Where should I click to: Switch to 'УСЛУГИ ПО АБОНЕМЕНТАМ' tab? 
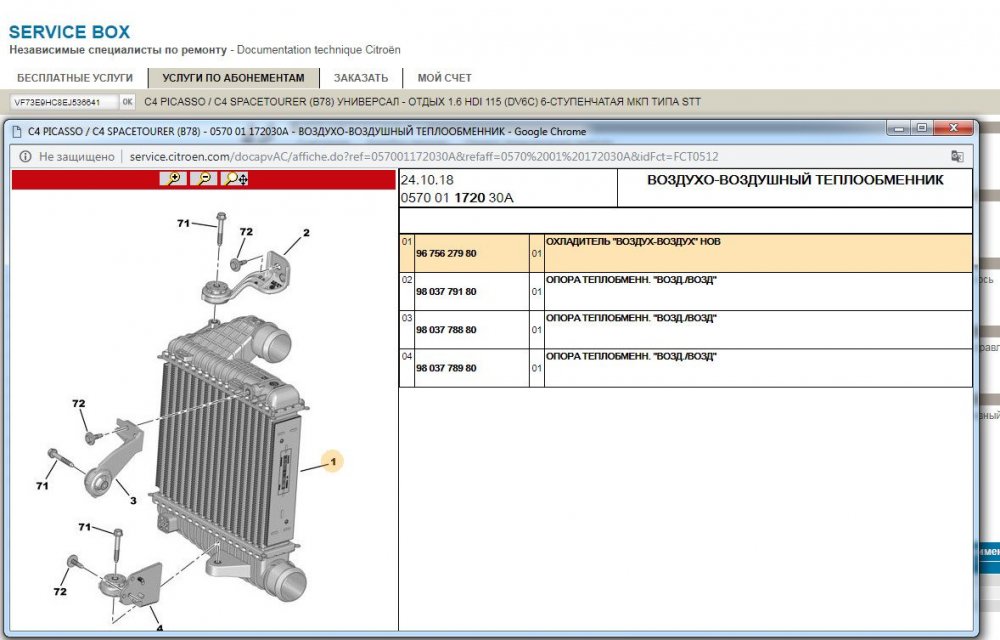233,77
